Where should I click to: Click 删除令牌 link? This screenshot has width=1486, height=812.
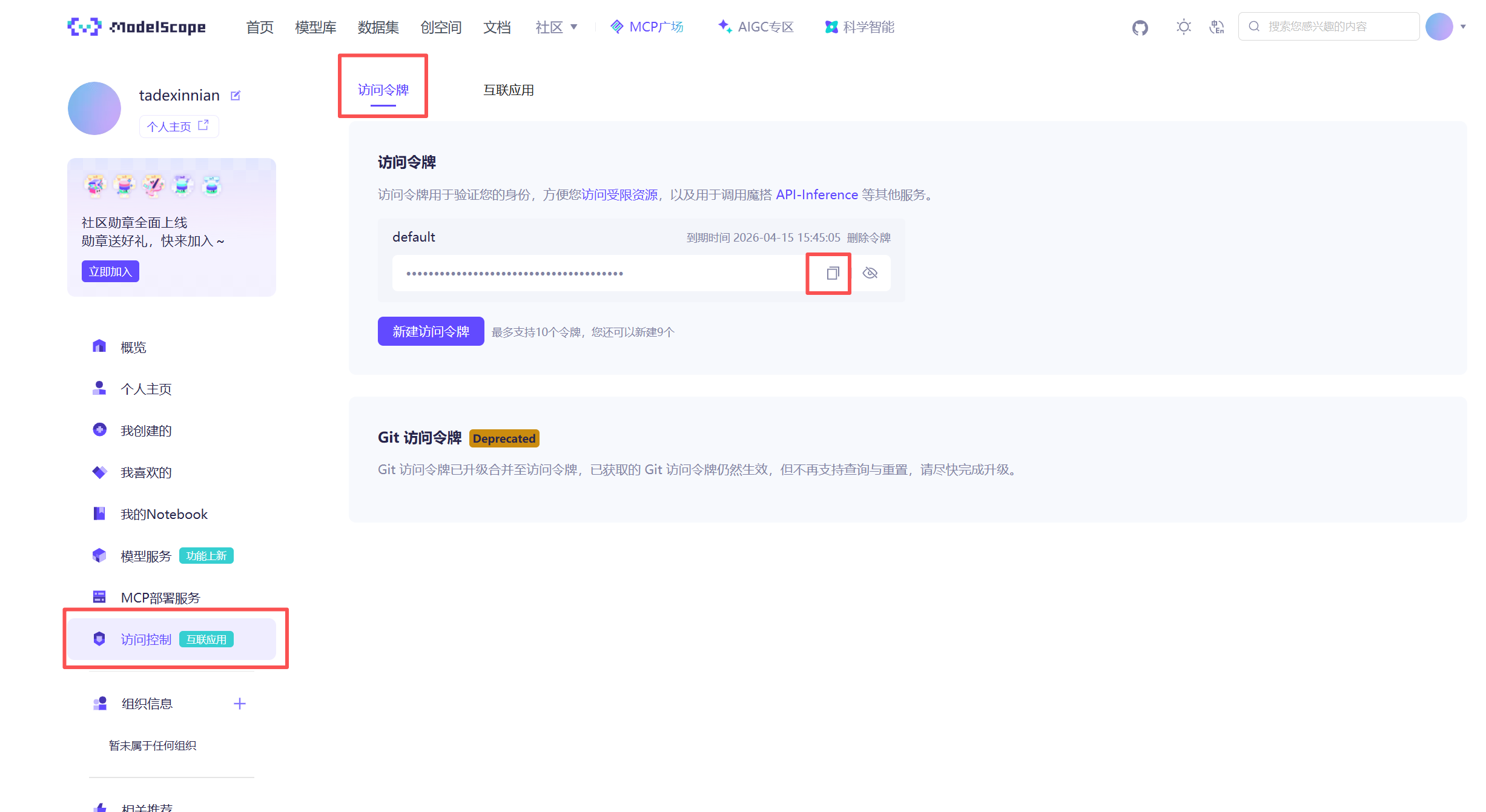click(868, 238)
